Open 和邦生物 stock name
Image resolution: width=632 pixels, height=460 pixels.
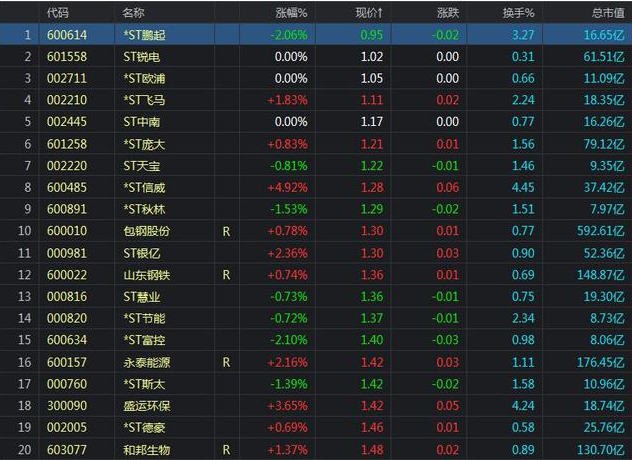pos(147,450)
